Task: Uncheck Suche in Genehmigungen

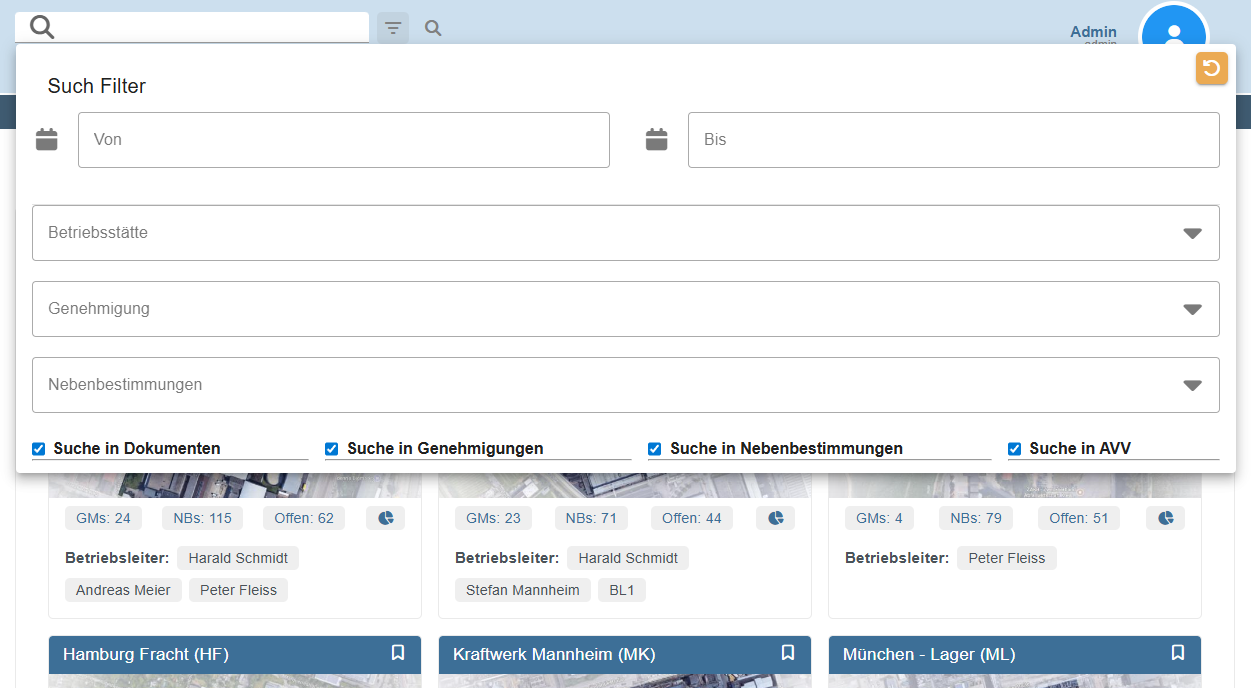Action: (331, 448)
